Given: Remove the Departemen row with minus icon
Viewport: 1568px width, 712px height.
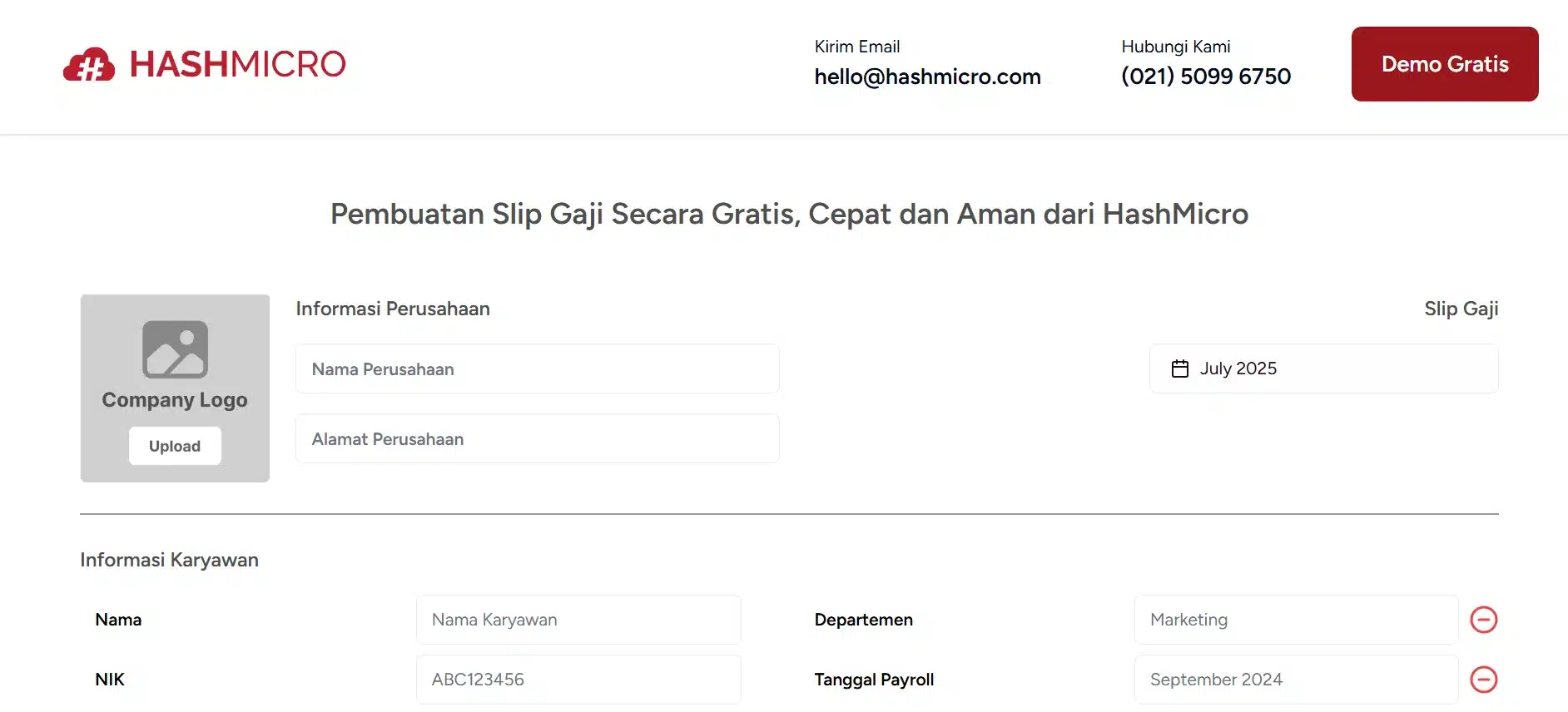Looking at the screenshot, I should (1483, 620).
